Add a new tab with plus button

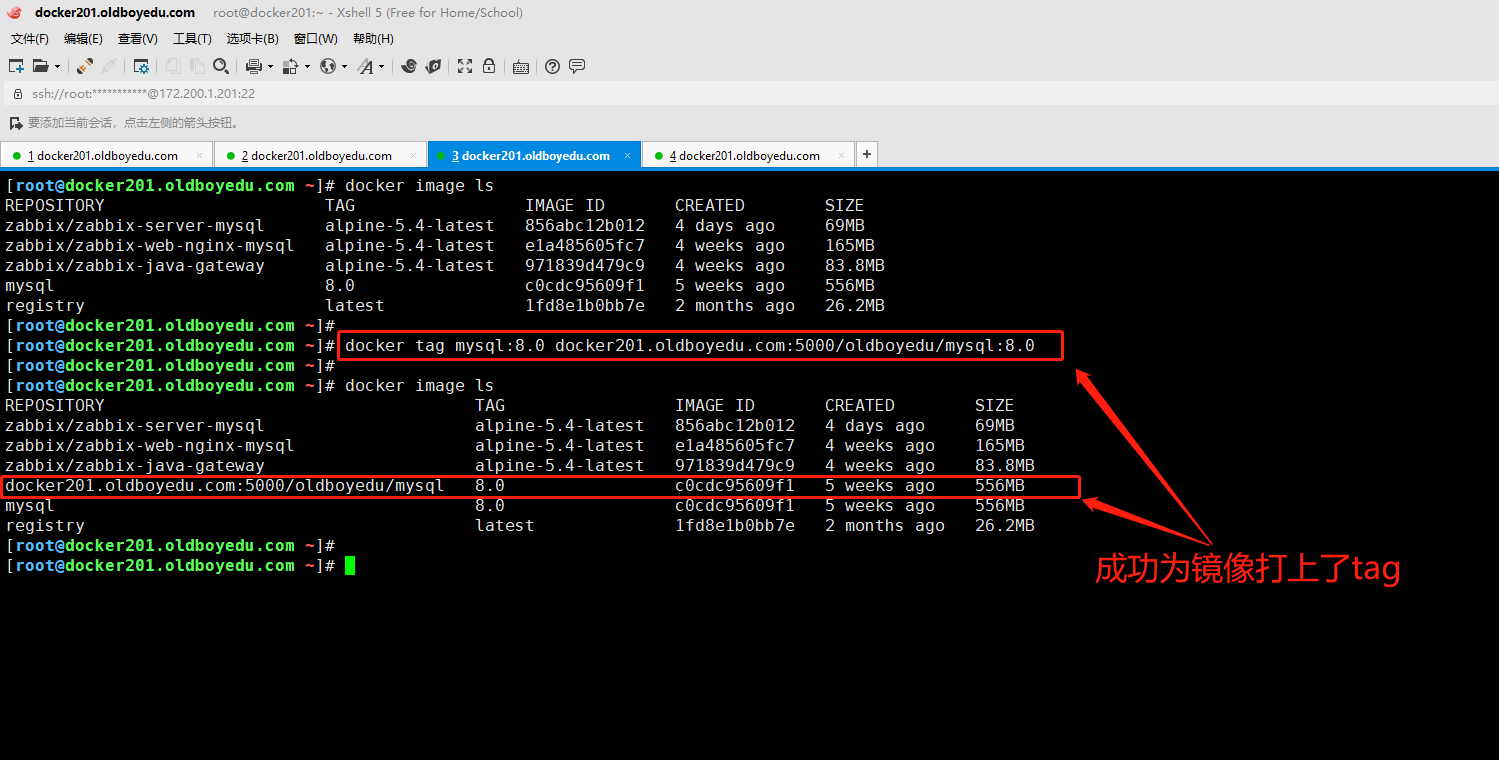pos(866,154)
